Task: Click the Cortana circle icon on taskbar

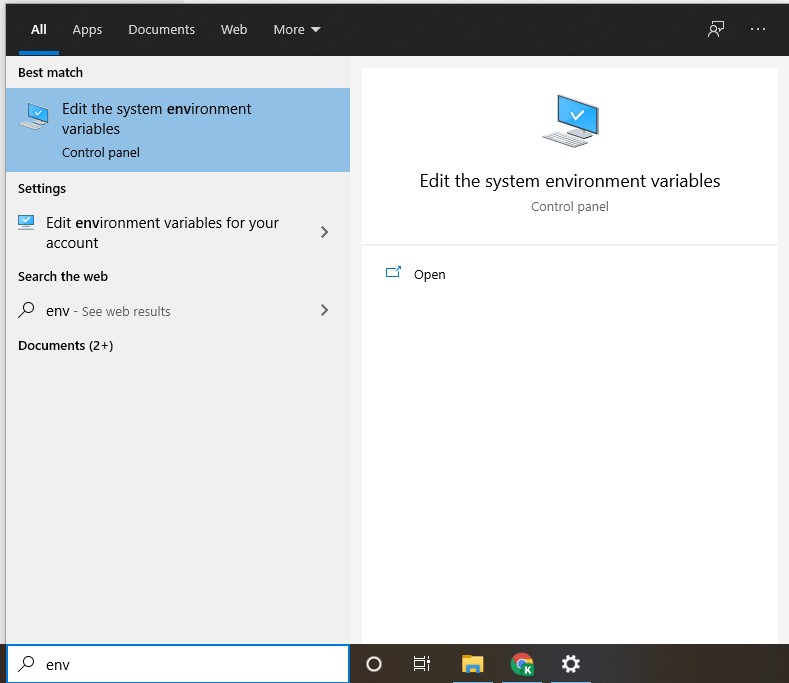Action: point(374,664)
